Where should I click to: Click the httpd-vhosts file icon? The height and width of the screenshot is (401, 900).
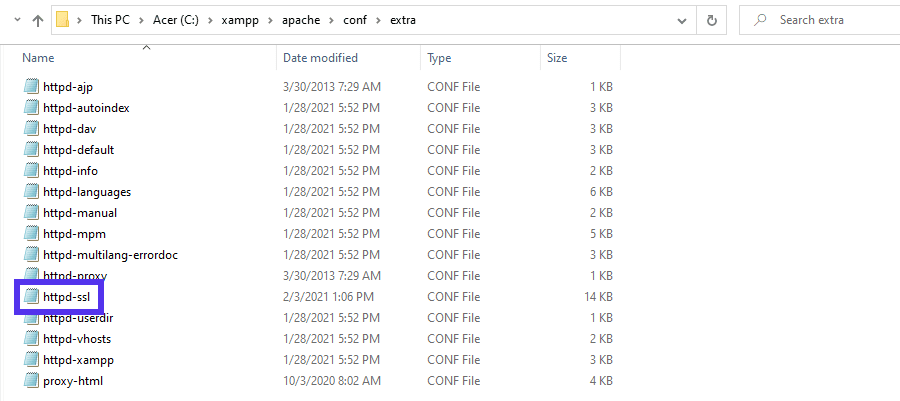coord(31,339)
